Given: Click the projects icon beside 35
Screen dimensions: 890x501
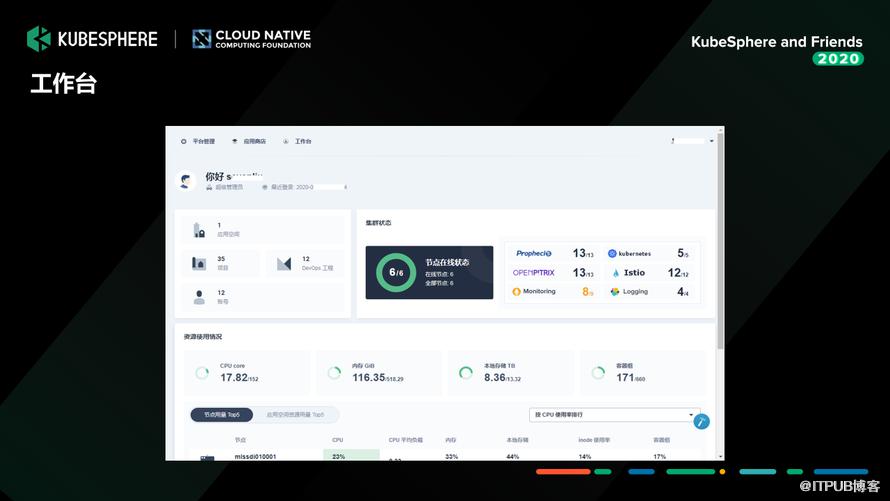Looking at the screenshot, I should (x=199, y=263).
